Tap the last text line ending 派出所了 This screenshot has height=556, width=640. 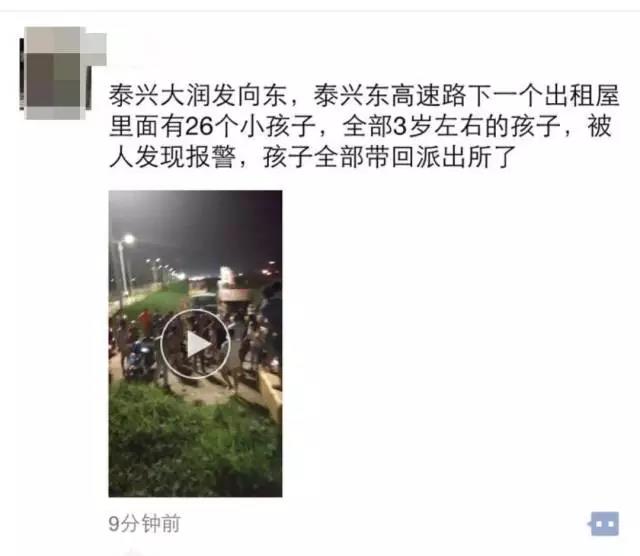point(313,157)
